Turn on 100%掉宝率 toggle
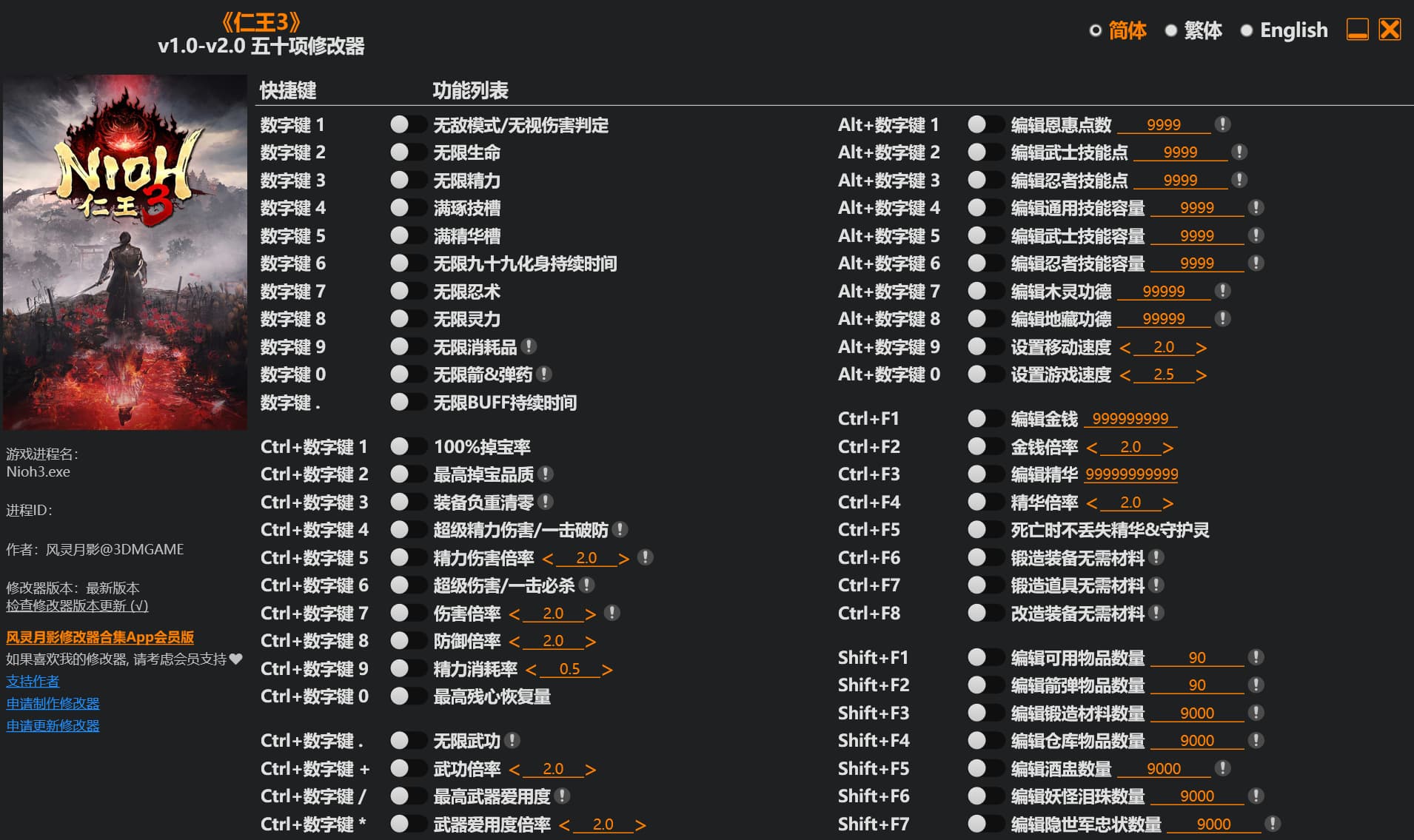 coord(408,446)
